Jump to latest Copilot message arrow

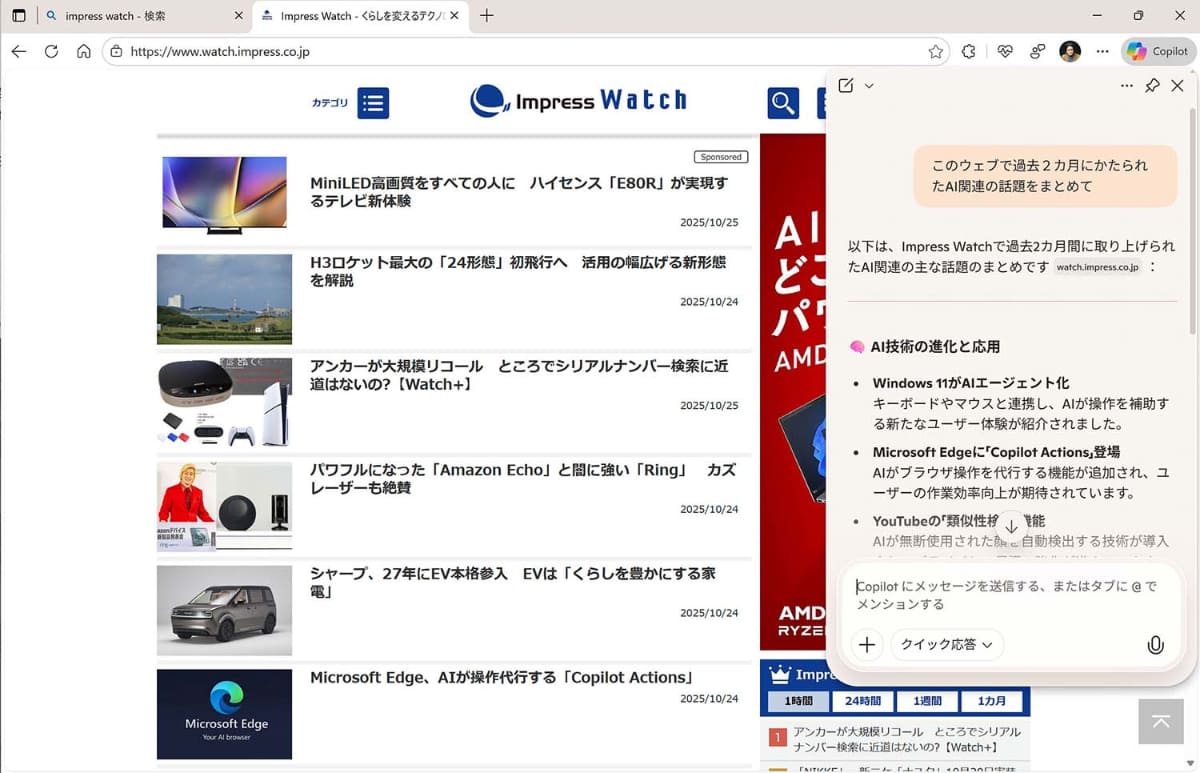click(x=1011, y=526)
